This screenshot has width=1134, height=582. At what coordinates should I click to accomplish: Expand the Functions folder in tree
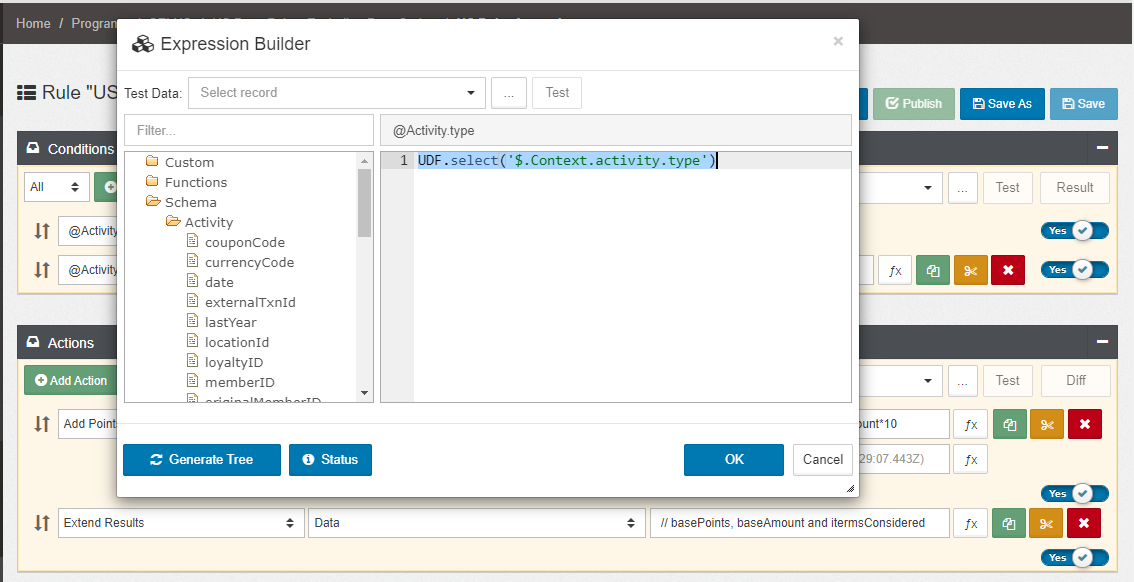(195, 182)
